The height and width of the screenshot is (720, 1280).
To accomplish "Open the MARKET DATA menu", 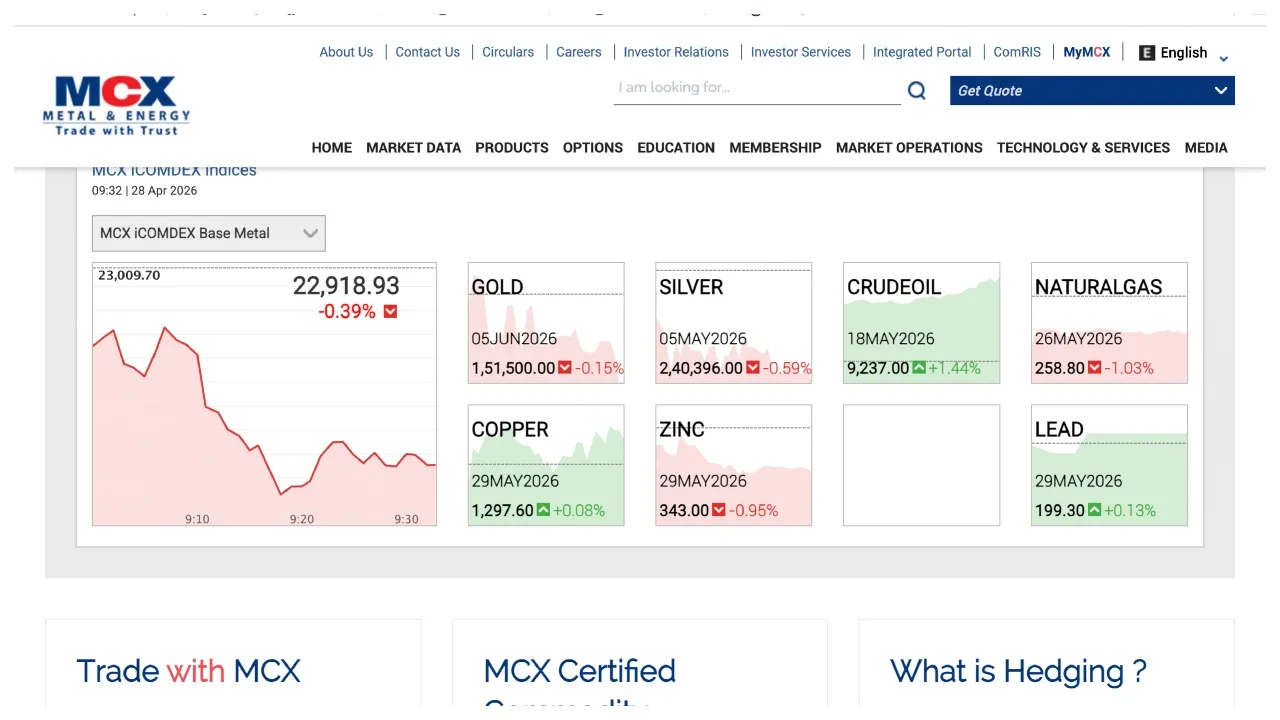I will click(x=413, y=148).
